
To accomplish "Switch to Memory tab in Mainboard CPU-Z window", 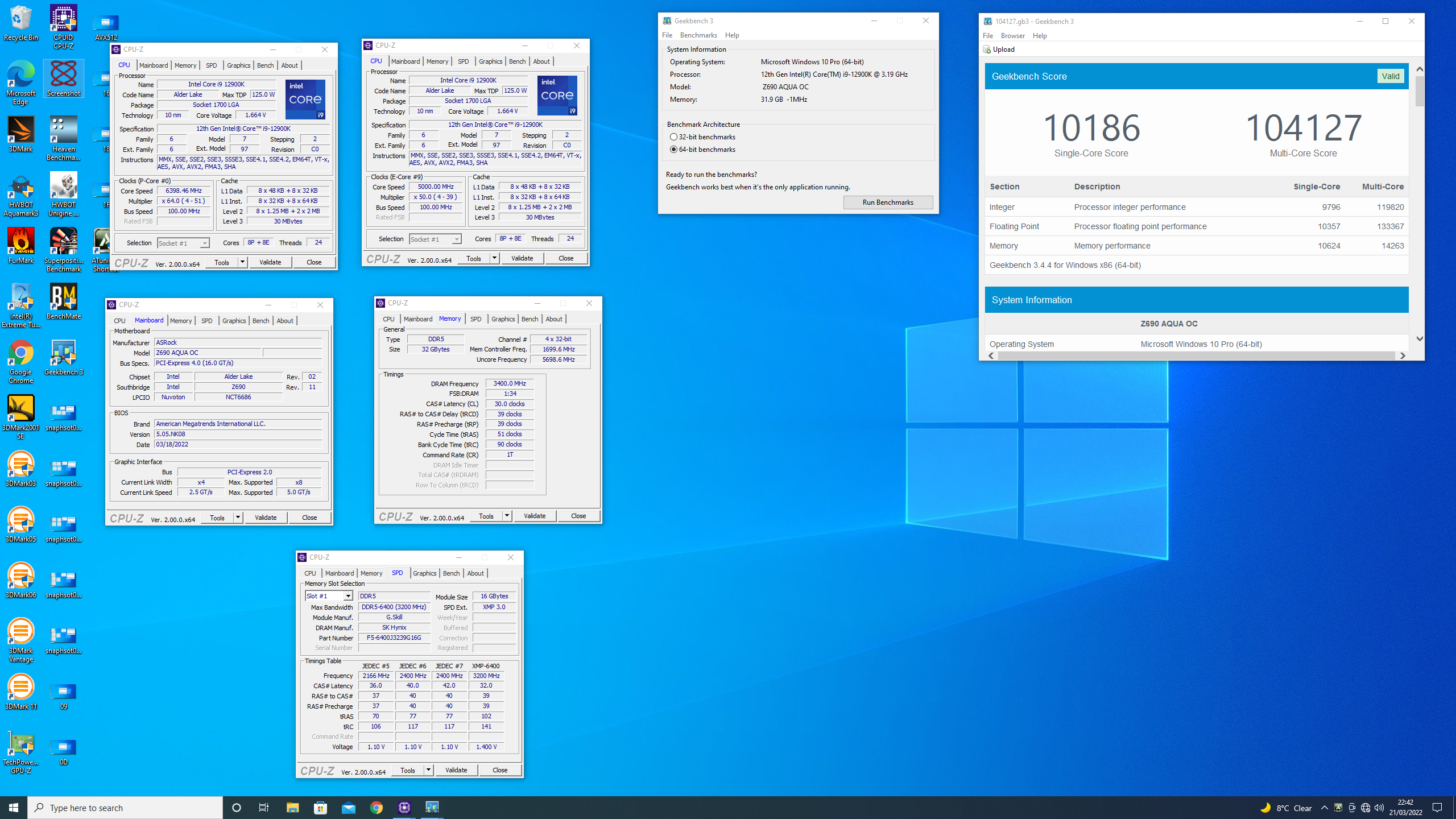I will point(181,321).
